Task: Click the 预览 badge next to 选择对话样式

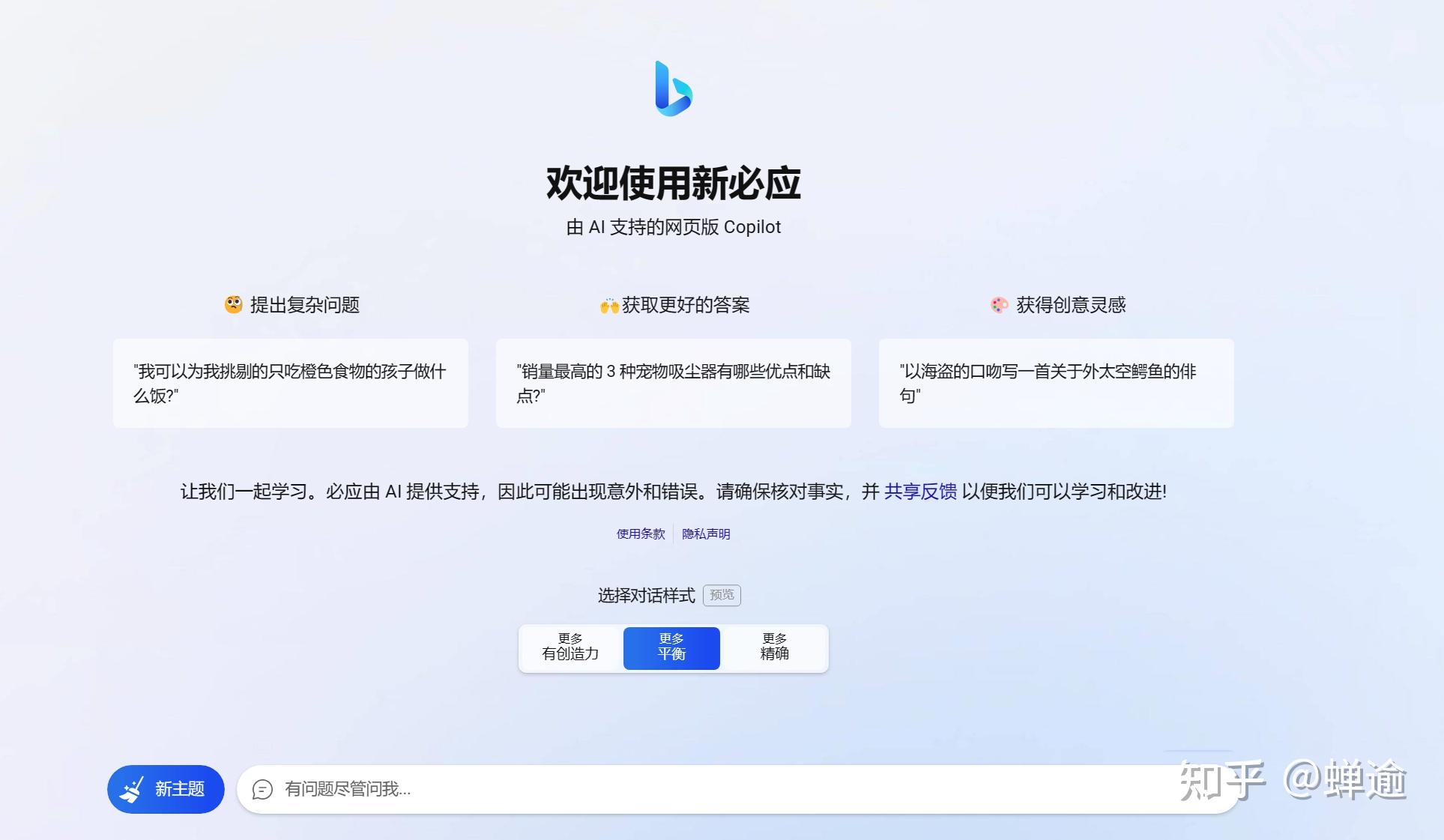Action: coord(721,595)
